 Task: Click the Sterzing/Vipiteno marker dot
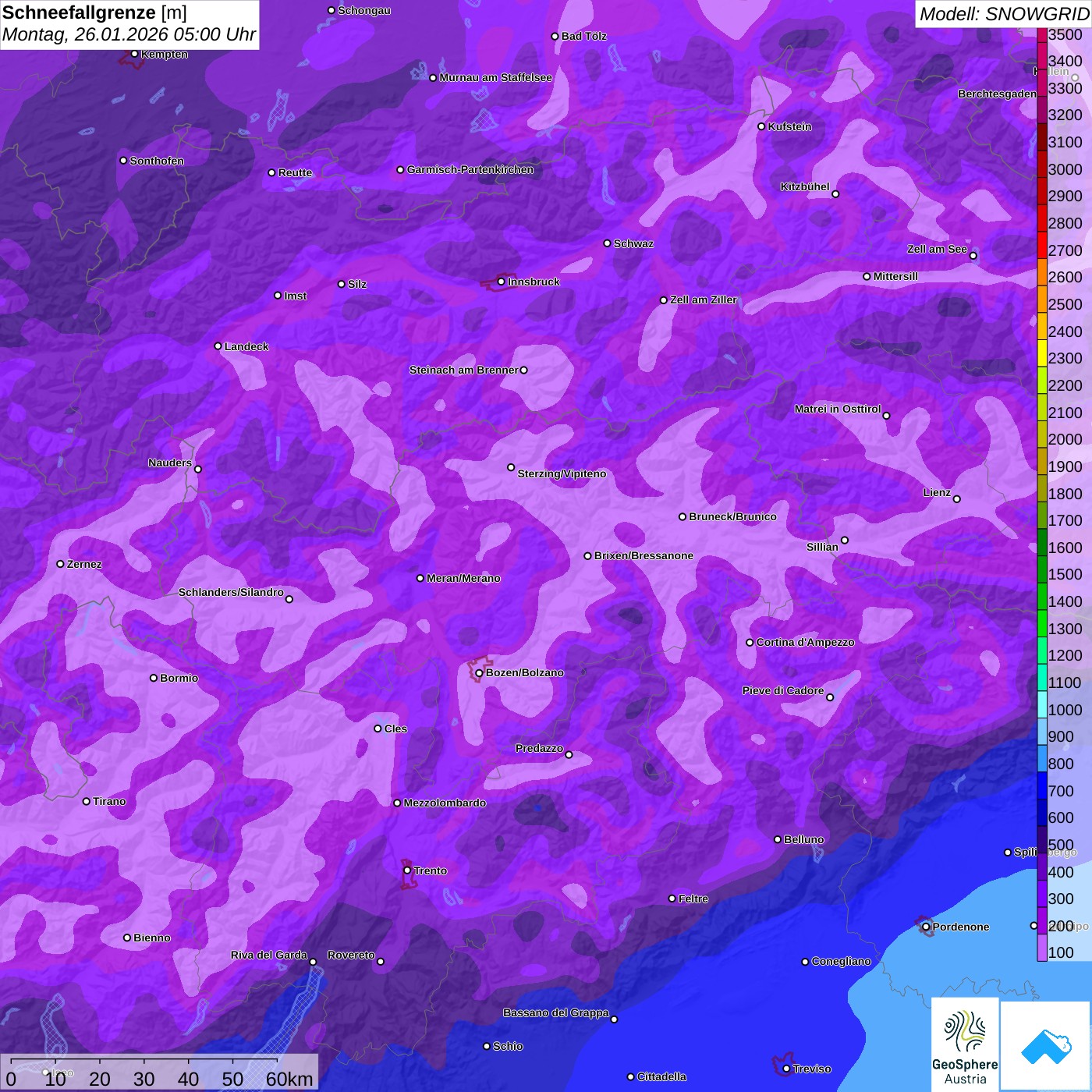pos(511,467)
